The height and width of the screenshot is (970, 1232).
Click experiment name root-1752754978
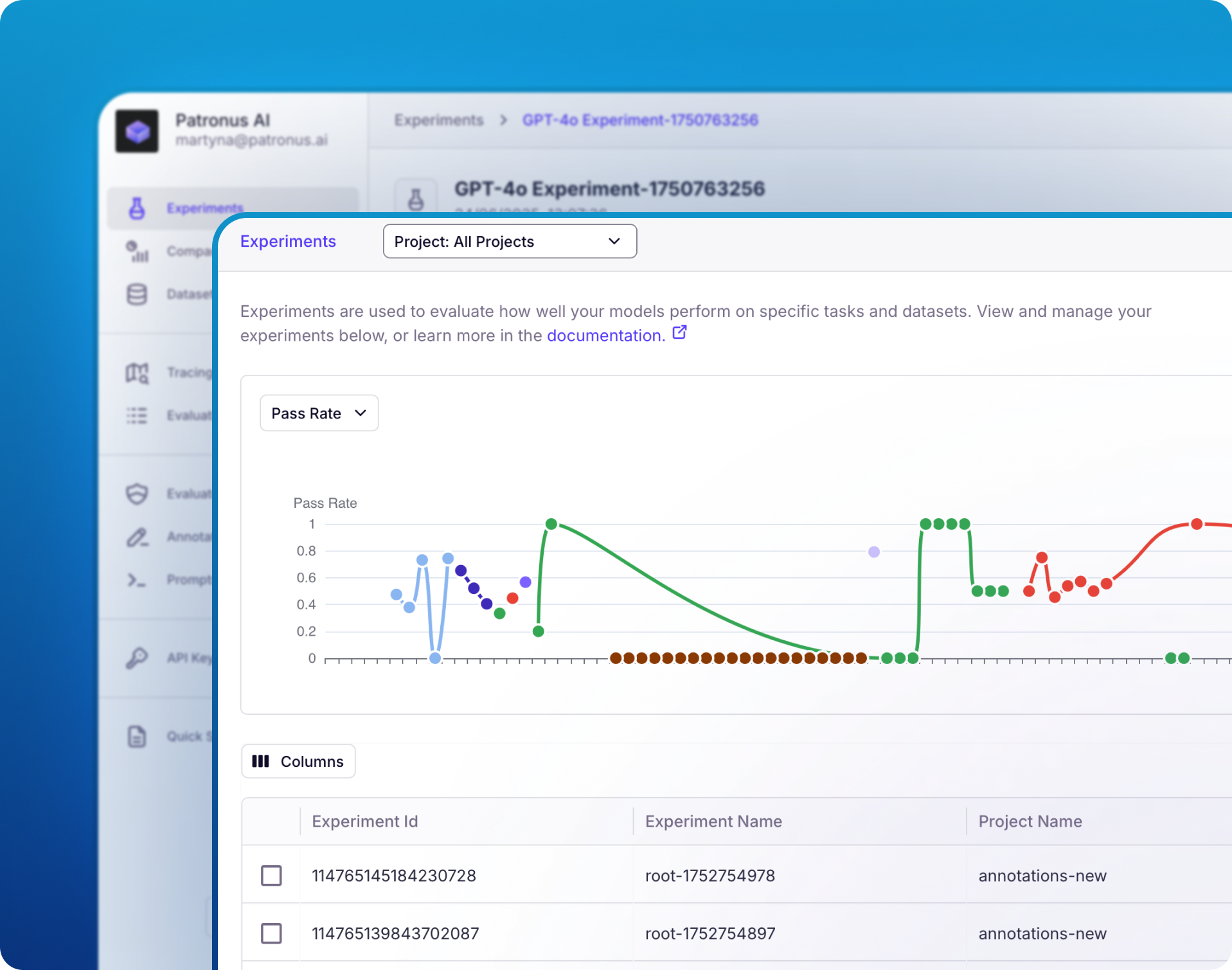(710, 876)
